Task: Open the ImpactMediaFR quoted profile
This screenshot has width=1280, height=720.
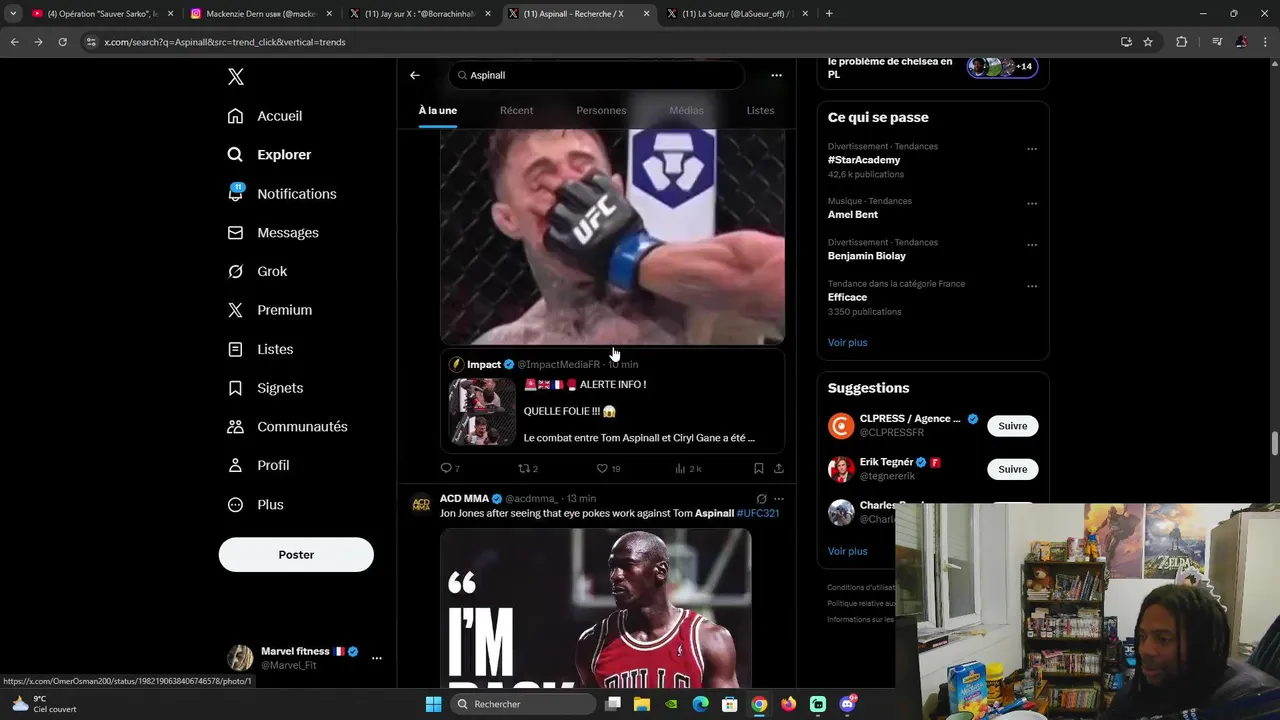Action: click(x=558, y=365)
